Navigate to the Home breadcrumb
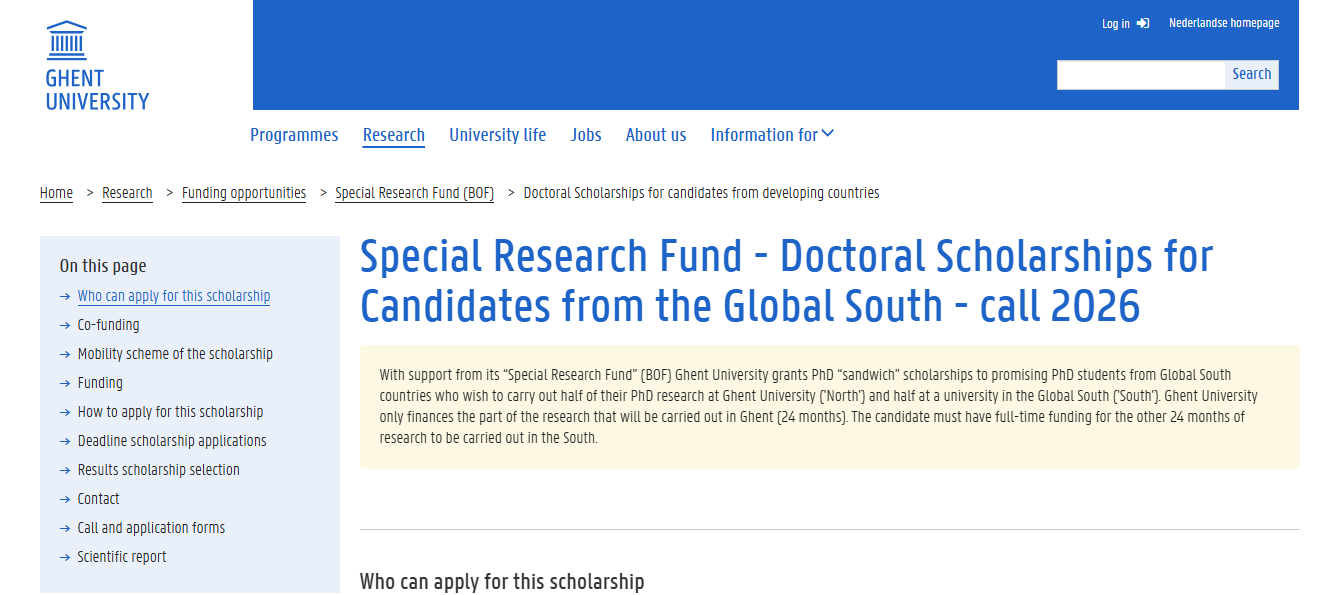1344x595 pixels. pyautogui.click(x=56, y=192)
